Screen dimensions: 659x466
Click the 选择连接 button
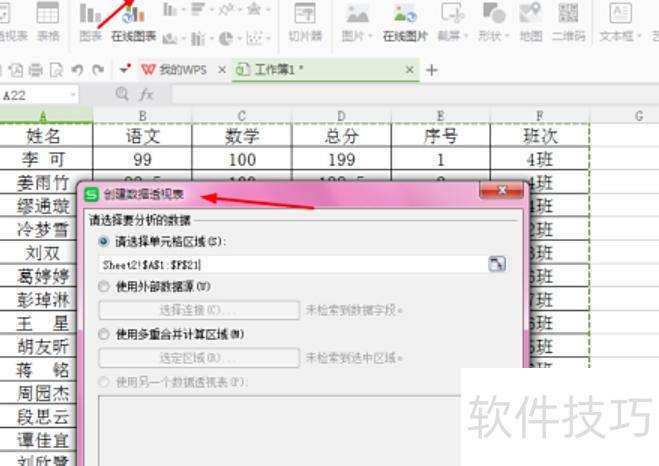(199, 310)
